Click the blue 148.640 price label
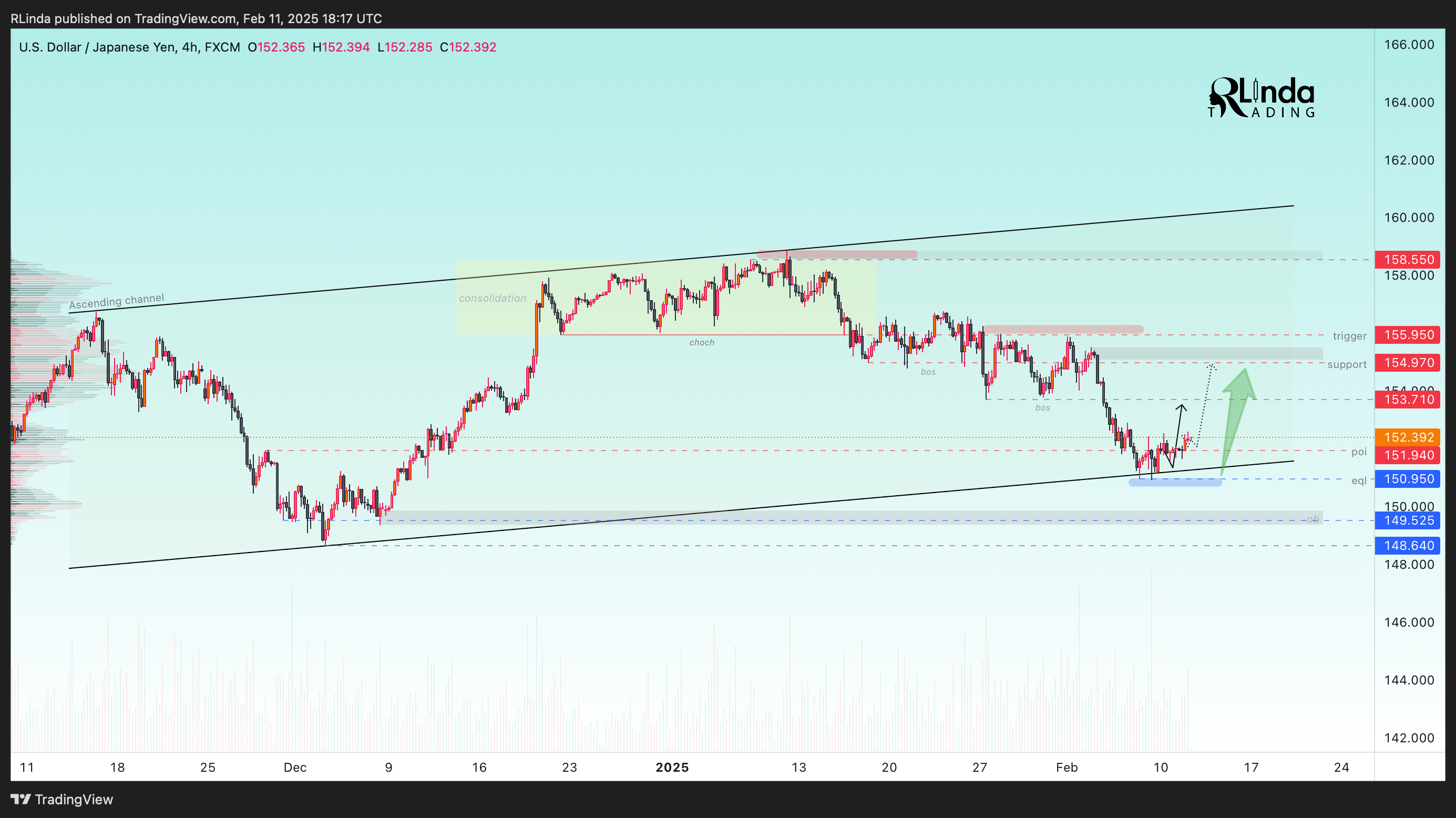 (x=1408, y=546)
